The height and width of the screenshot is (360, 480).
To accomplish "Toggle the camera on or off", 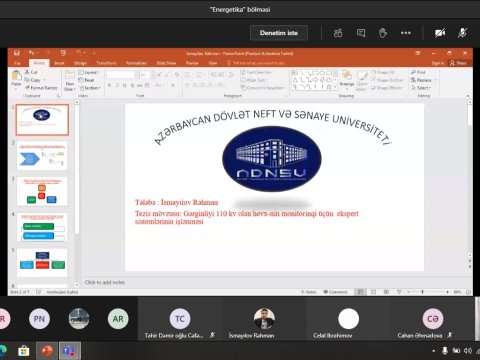I will (440, 33).
